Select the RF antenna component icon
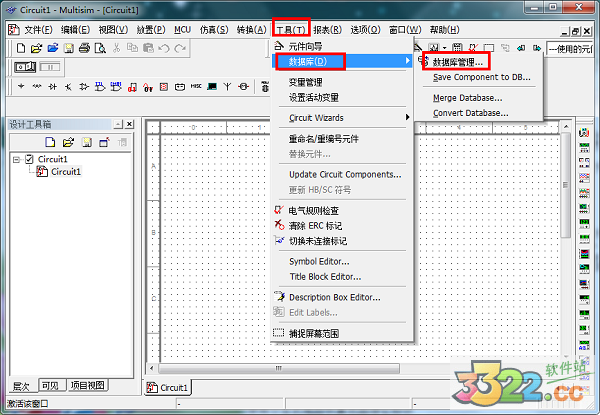Screen dimensions: 600x415 click(x=227, y=87)
